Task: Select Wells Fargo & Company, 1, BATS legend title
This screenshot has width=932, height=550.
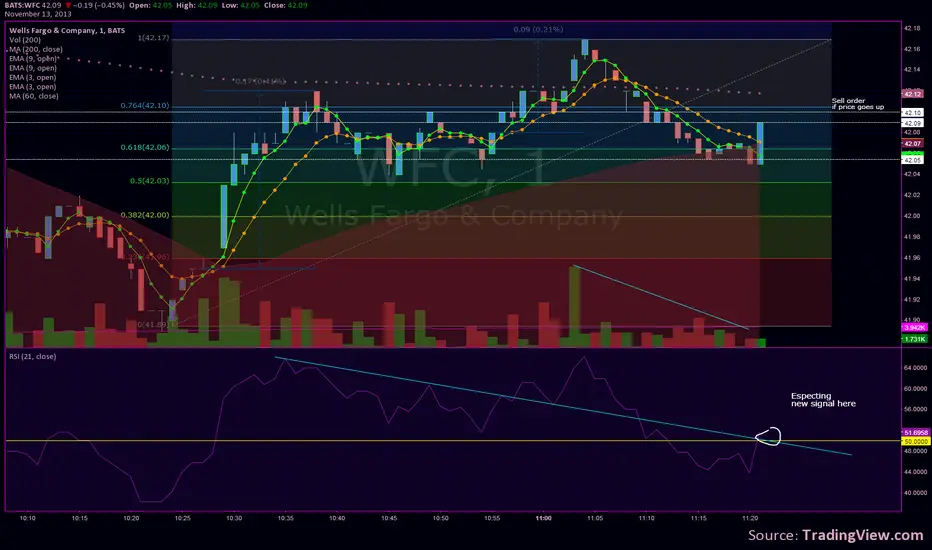Action: 67,30
